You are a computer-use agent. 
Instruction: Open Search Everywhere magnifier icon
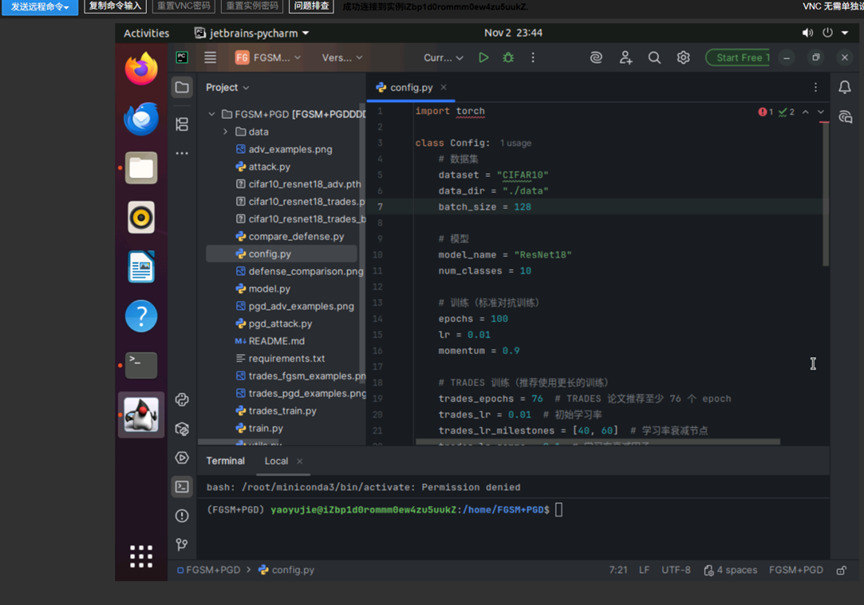pos(654,58)
